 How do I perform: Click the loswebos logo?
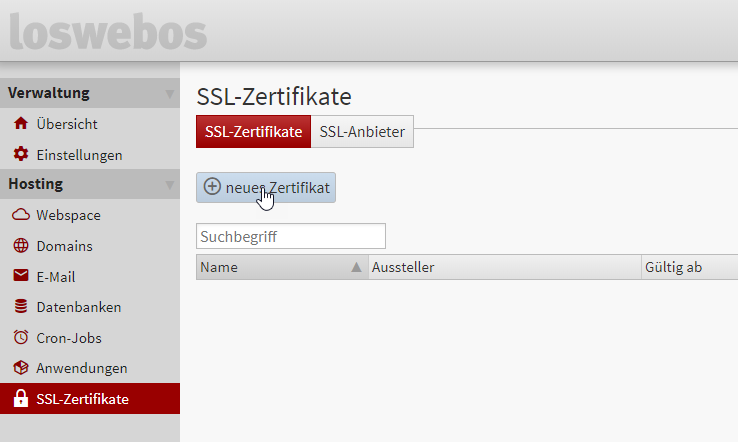(x=108, y=31)
